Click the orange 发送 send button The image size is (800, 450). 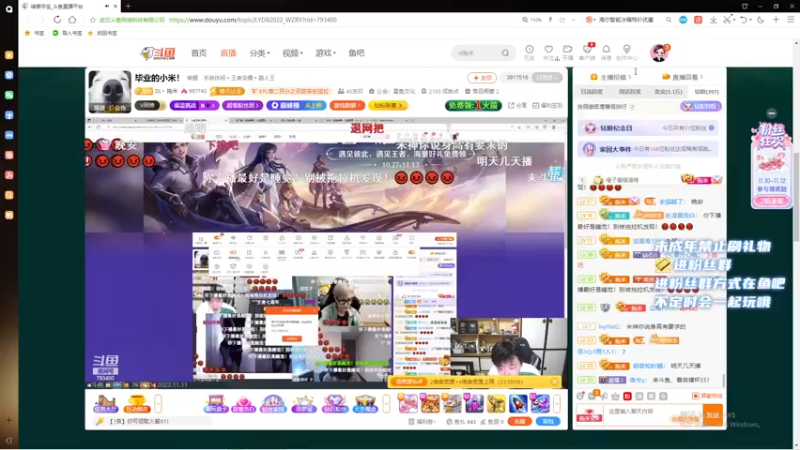click(713, 415)
